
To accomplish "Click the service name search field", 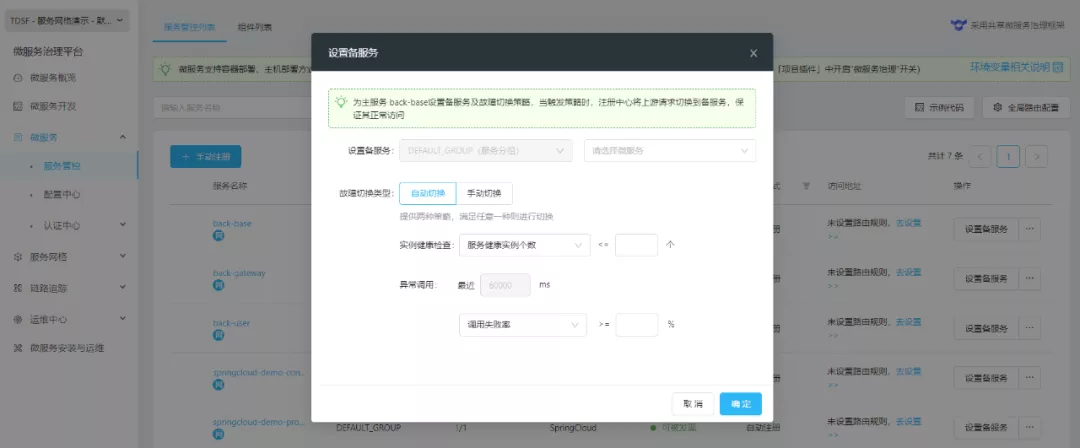I will [231, 108].
